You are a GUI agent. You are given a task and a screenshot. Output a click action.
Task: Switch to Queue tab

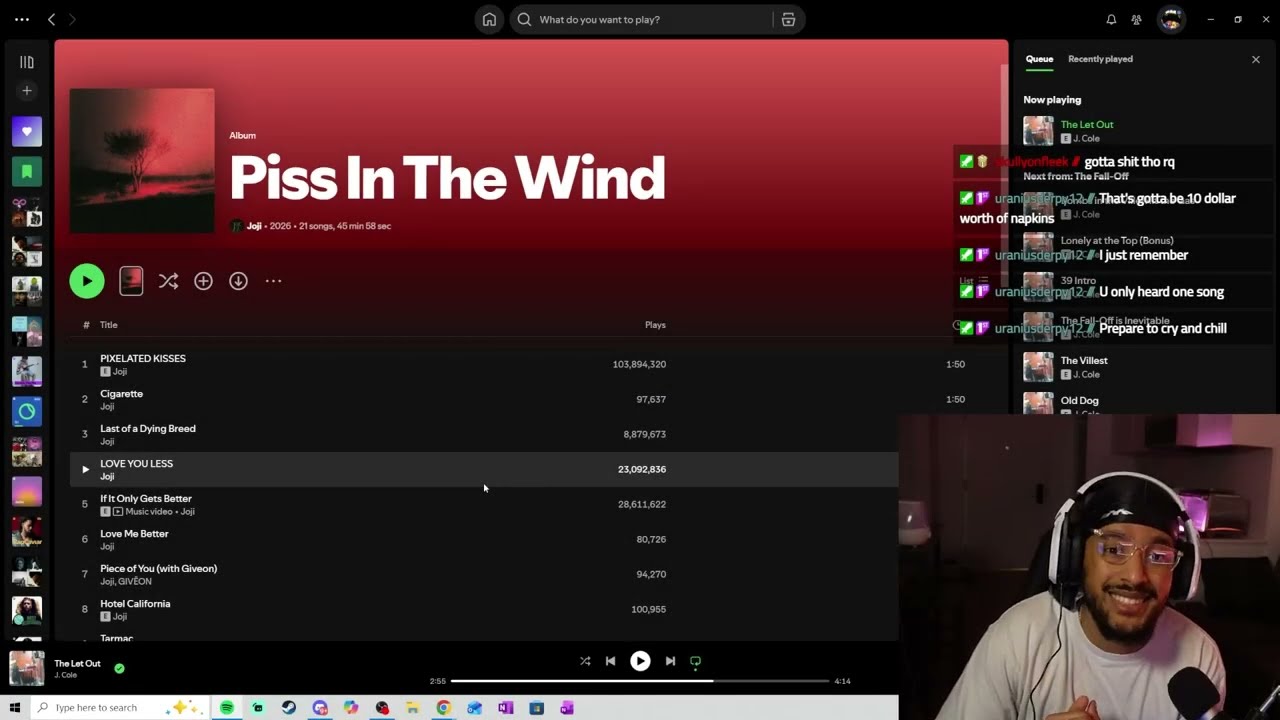click(1039, 59)
